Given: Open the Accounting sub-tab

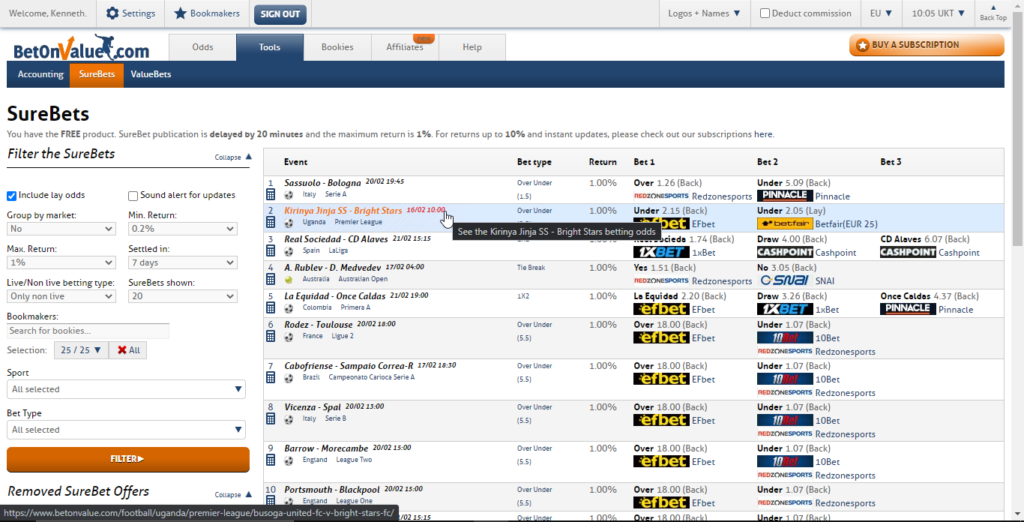Looking at the screenshot, I should click(40, 74).
